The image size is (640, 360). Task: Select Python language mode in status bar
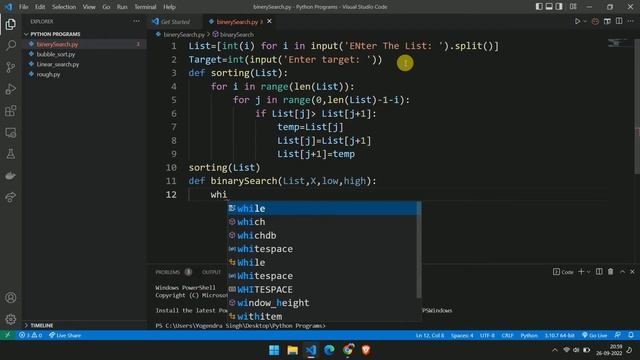529,336
